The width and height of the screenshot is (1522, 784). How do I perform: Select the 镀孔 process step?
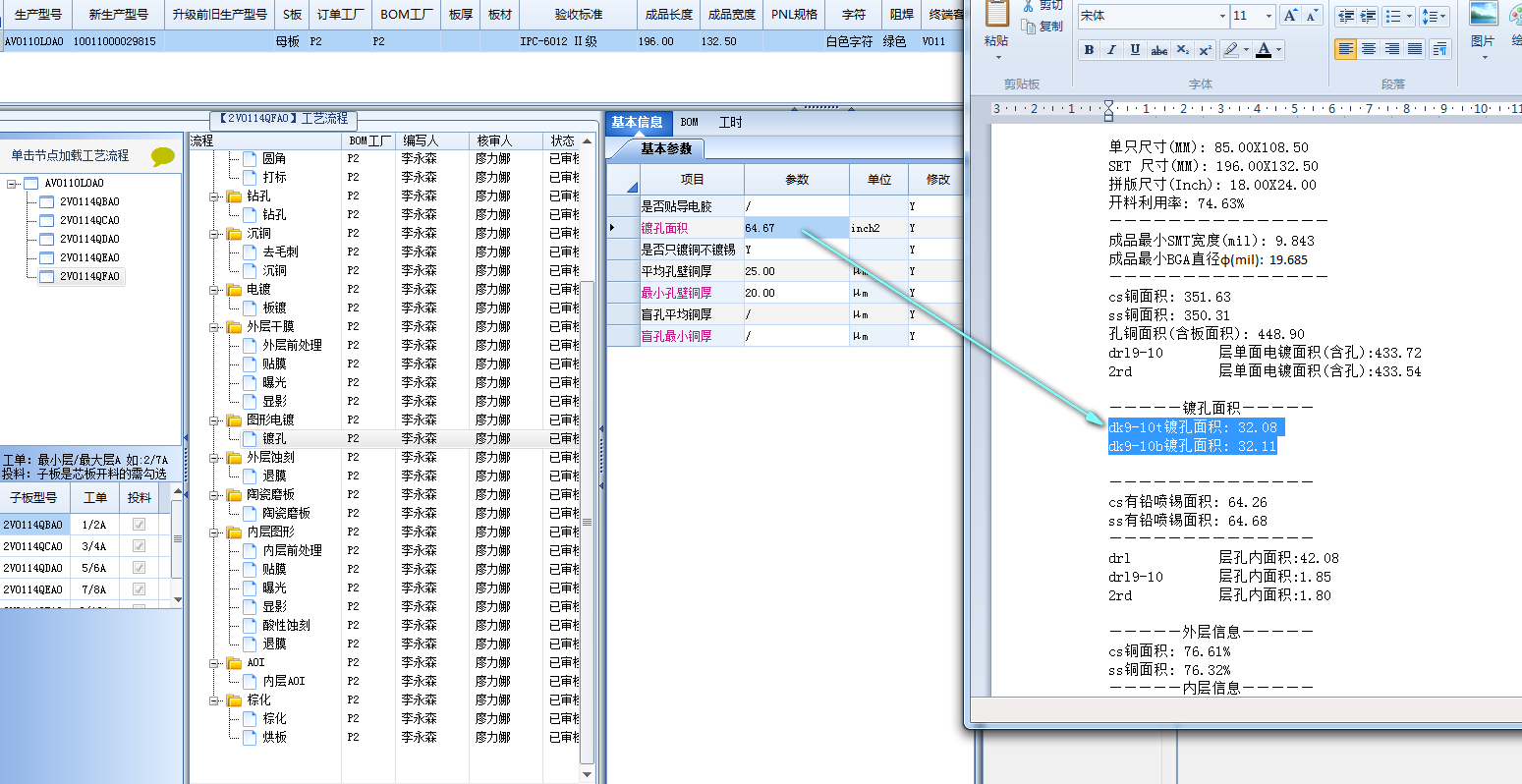274,439
